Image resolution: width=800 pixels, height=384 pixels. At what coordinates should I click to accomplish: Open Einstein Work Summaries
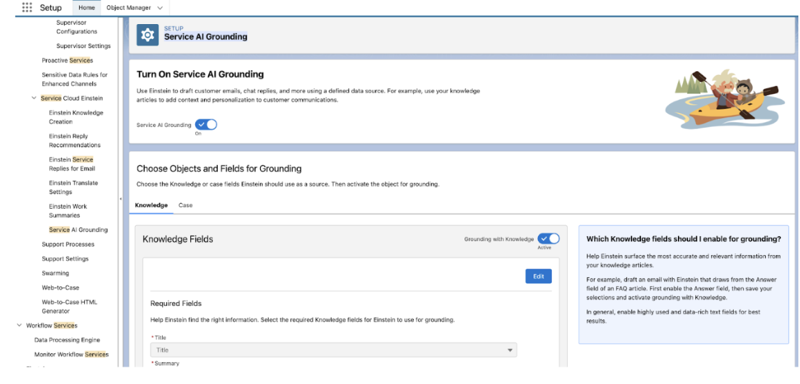(68, 211)
